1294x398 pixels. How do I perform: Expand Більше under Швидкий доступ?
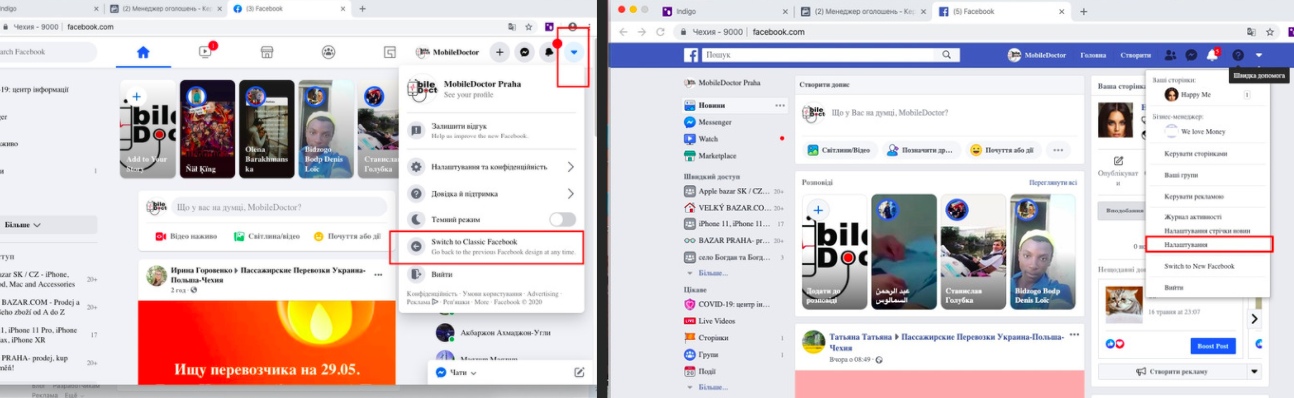pos(714,273)
